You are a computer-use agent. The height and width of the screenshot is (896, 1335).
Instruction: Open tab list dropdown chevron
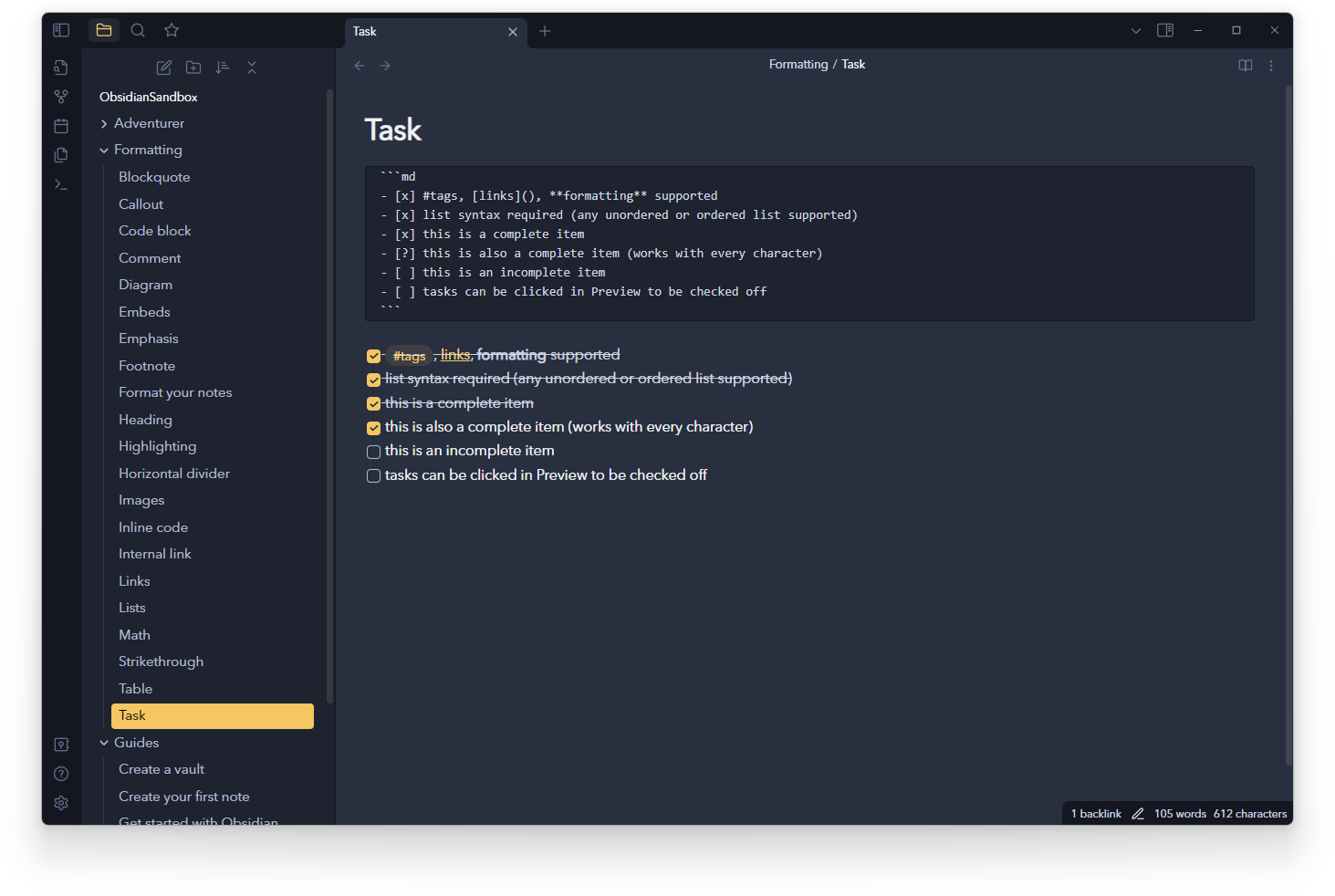pos(1136,31)
